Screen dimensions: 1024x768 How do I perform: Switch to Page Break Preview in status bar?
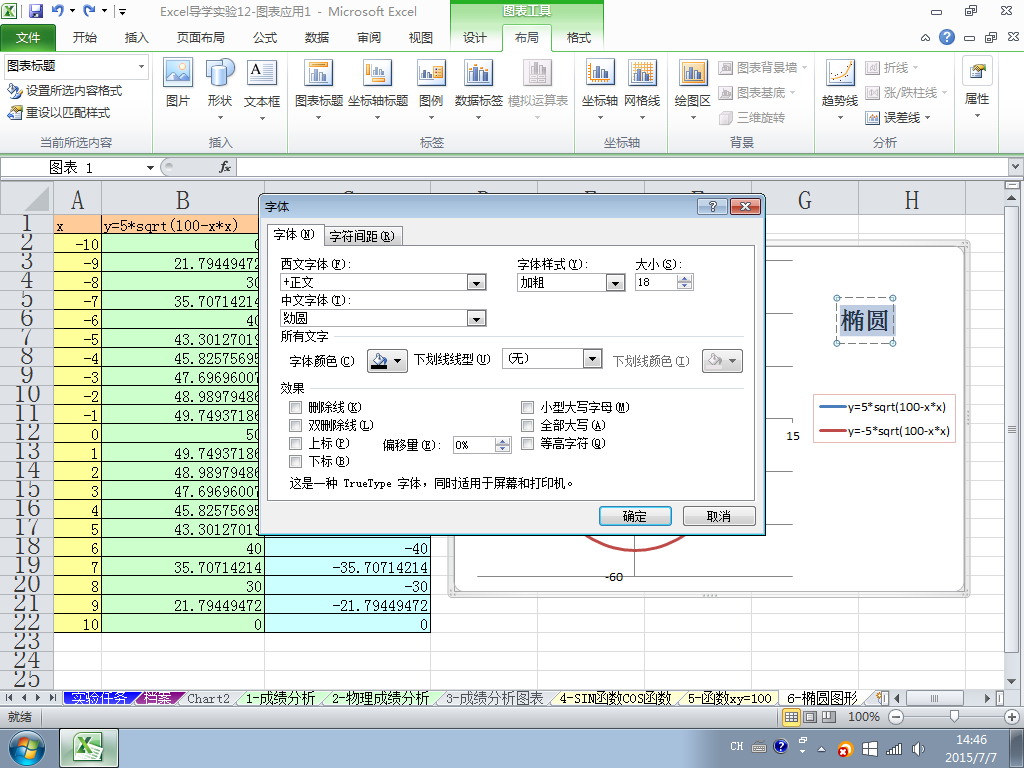(x=828, y=716)
